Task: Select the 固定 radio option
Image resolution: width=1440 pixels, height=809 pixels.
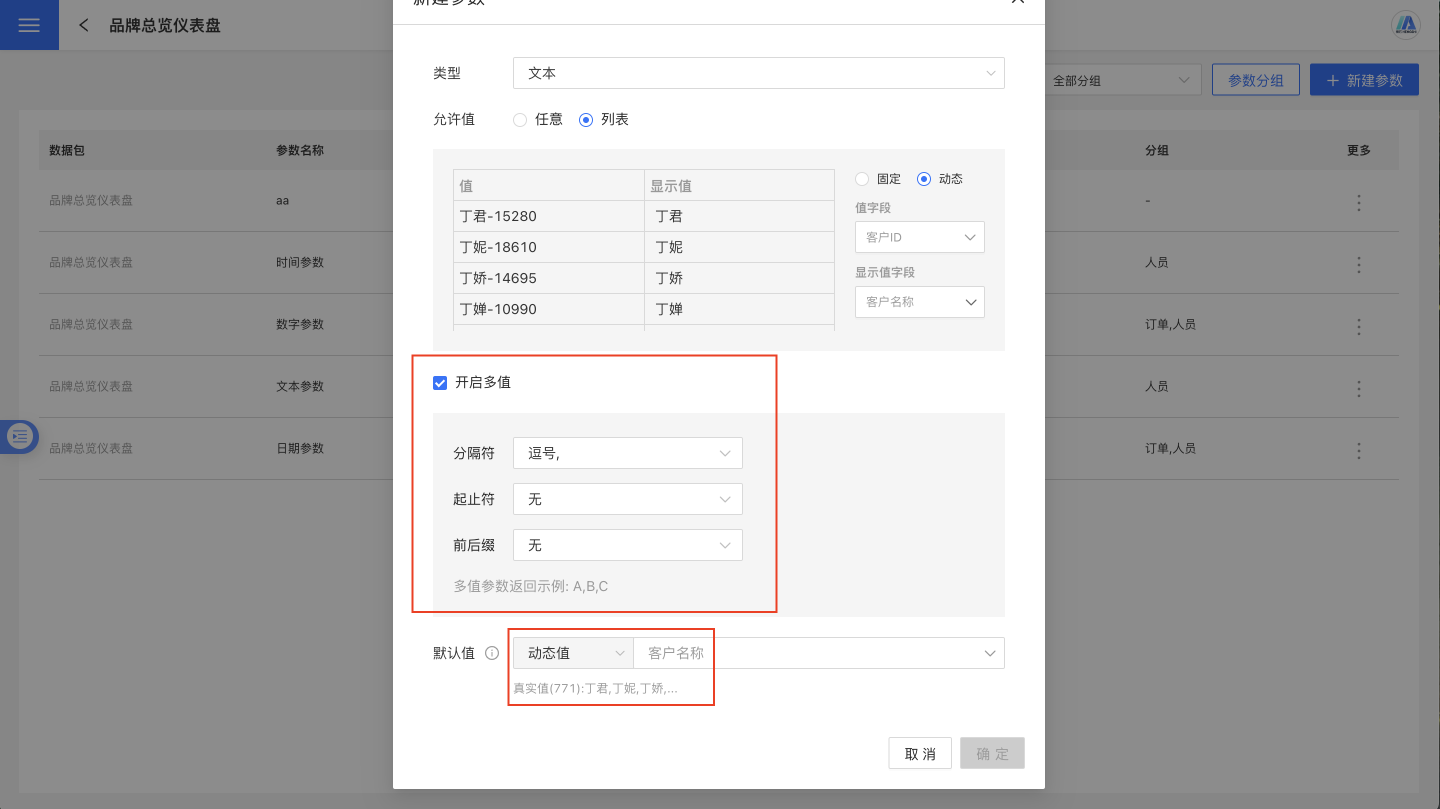Action: click(862, 179)
